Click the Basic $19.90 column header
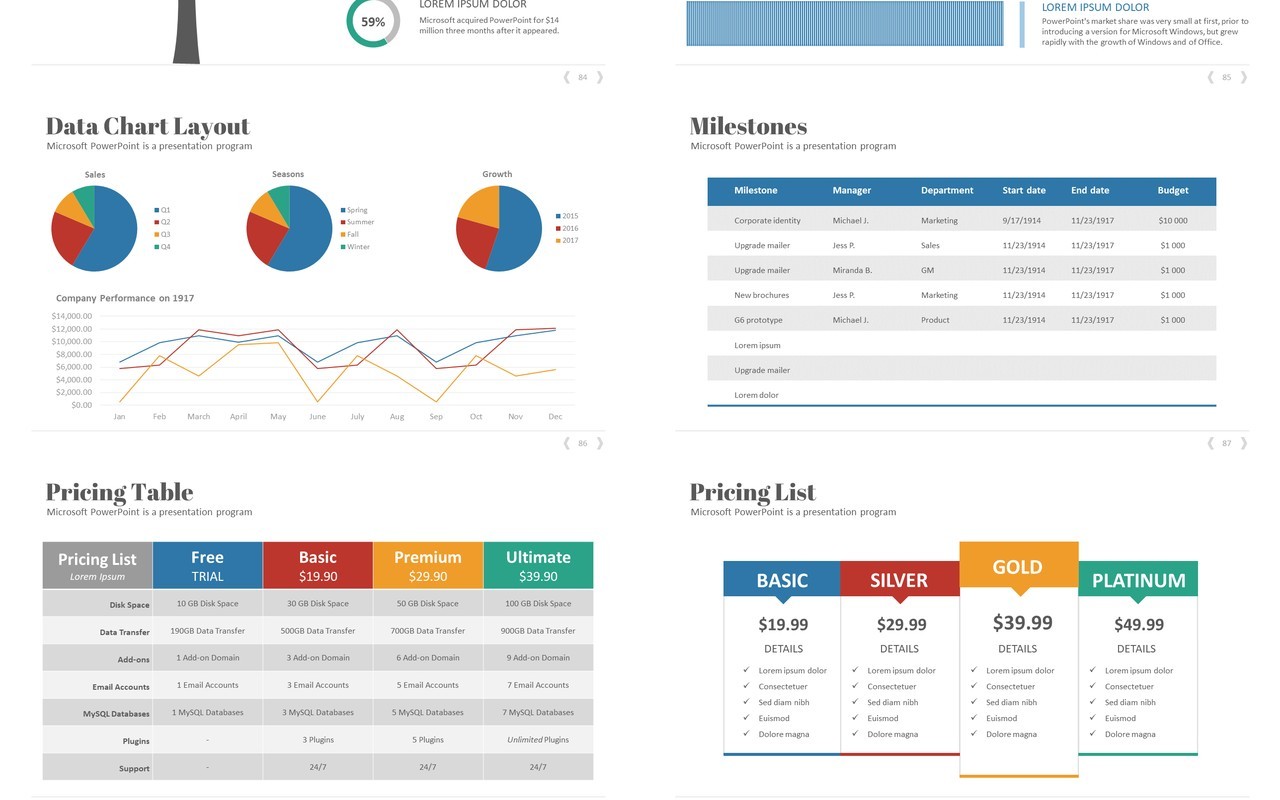The height and width of the screenshot is (800, 1280). point(318,565)
